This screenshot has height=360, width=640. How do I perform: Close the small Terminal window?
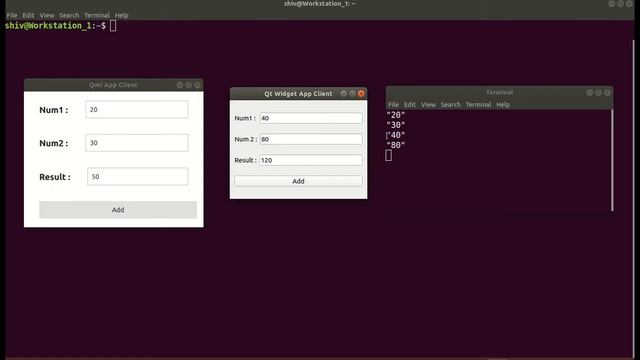[607, 93]
